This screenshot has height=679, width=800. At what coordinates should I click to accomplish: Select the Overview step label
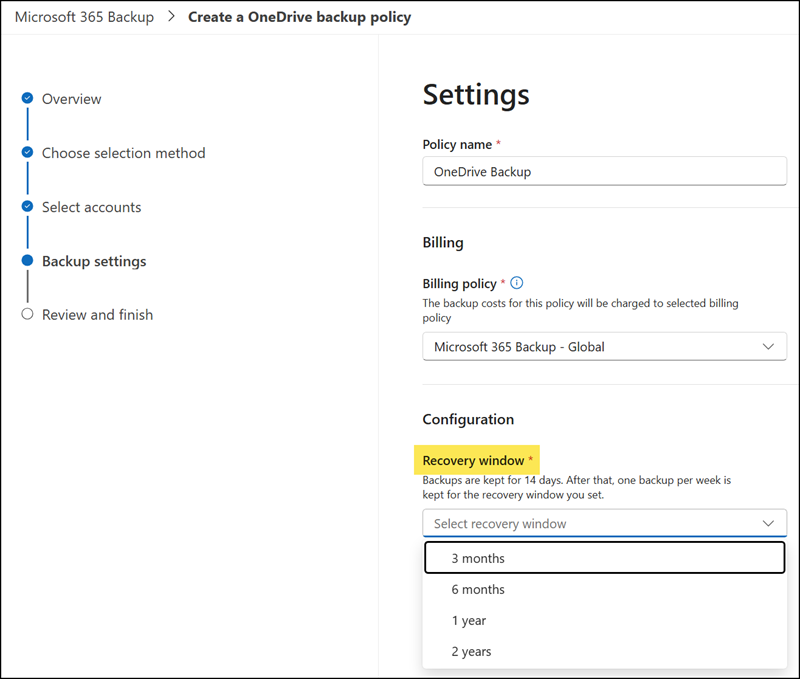[71, 99]
